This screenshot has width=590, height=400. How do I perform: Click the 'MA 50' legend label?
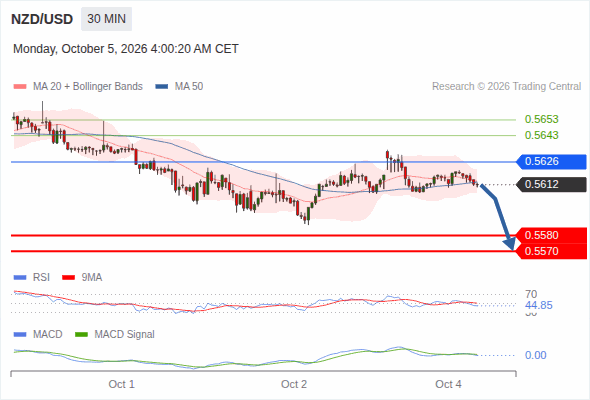pos(189,87)
